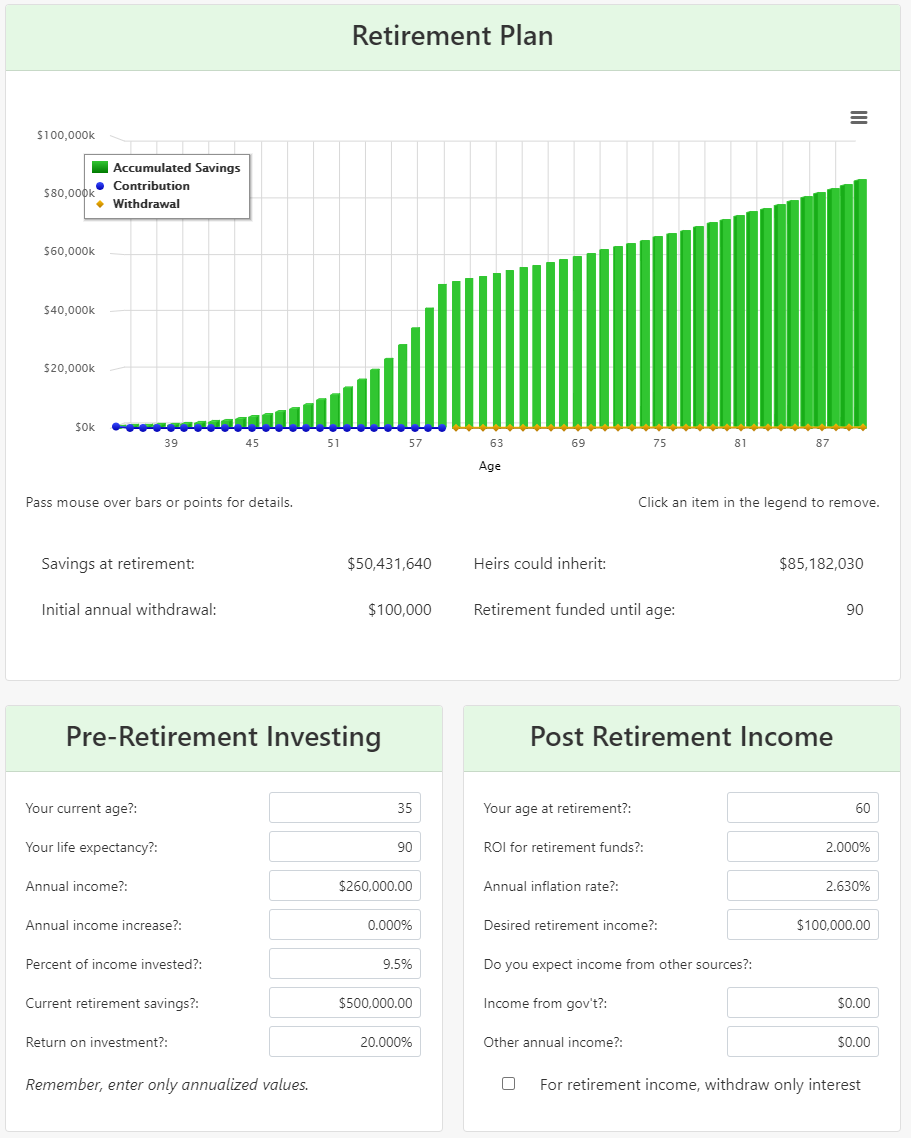Screen dimensions: 911x1138
Task: Click the Post Retirement Income heading
Action: pyautogui.click(x=682, y=737)
